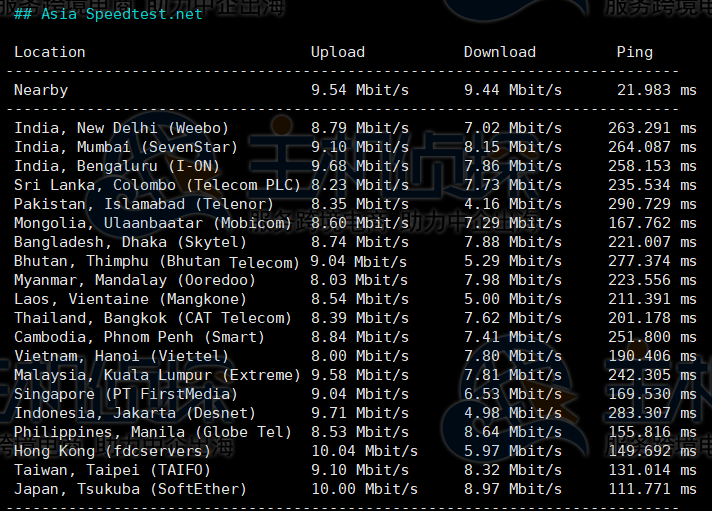This screenshot has height=511, width=712.
Task: Click the 'Download' column header
Action: (499, 52)
